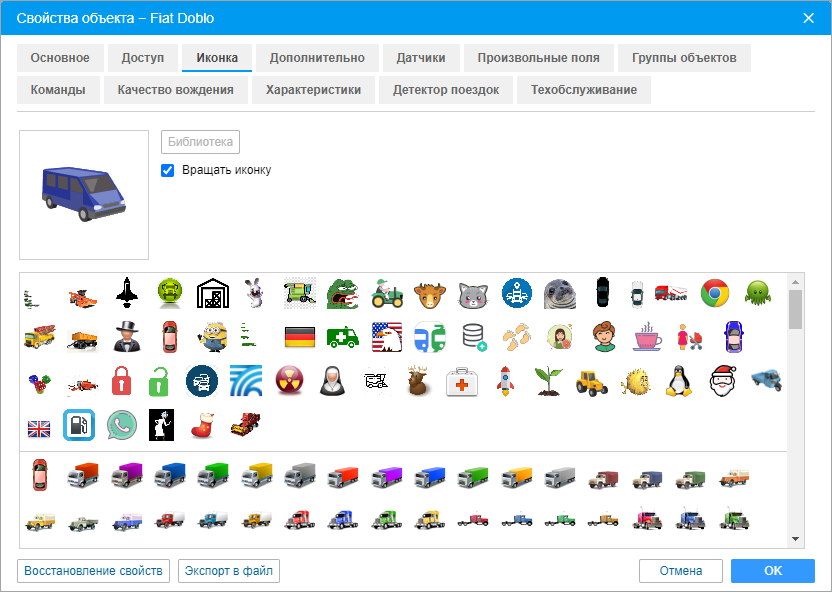Switch to the Доступ tab
Viewport: 832px width, 592px height.
click(143, 58)
